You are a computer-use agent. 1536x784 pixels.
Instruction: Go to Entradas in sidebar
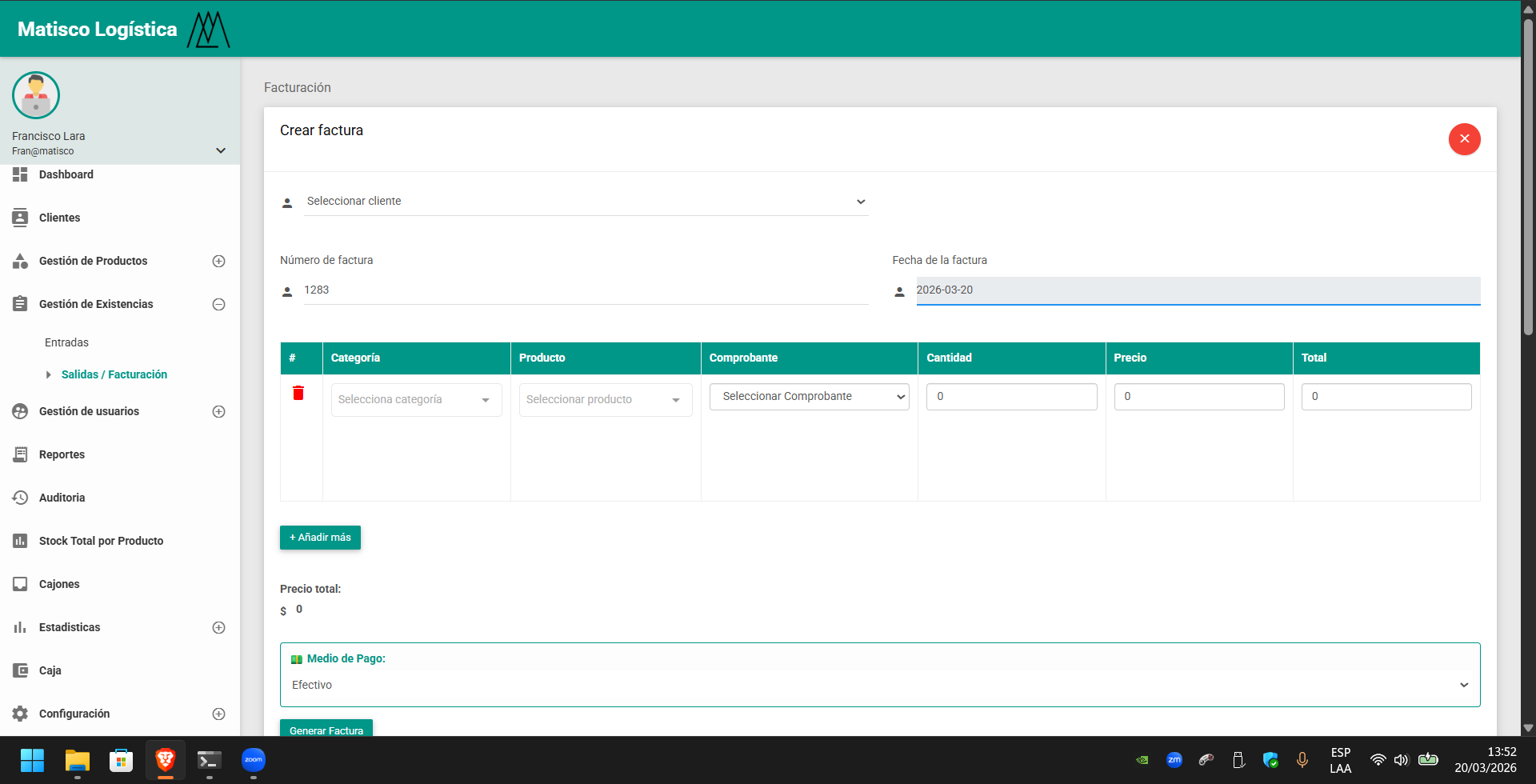pyautogui.click(x=66, y=342)
